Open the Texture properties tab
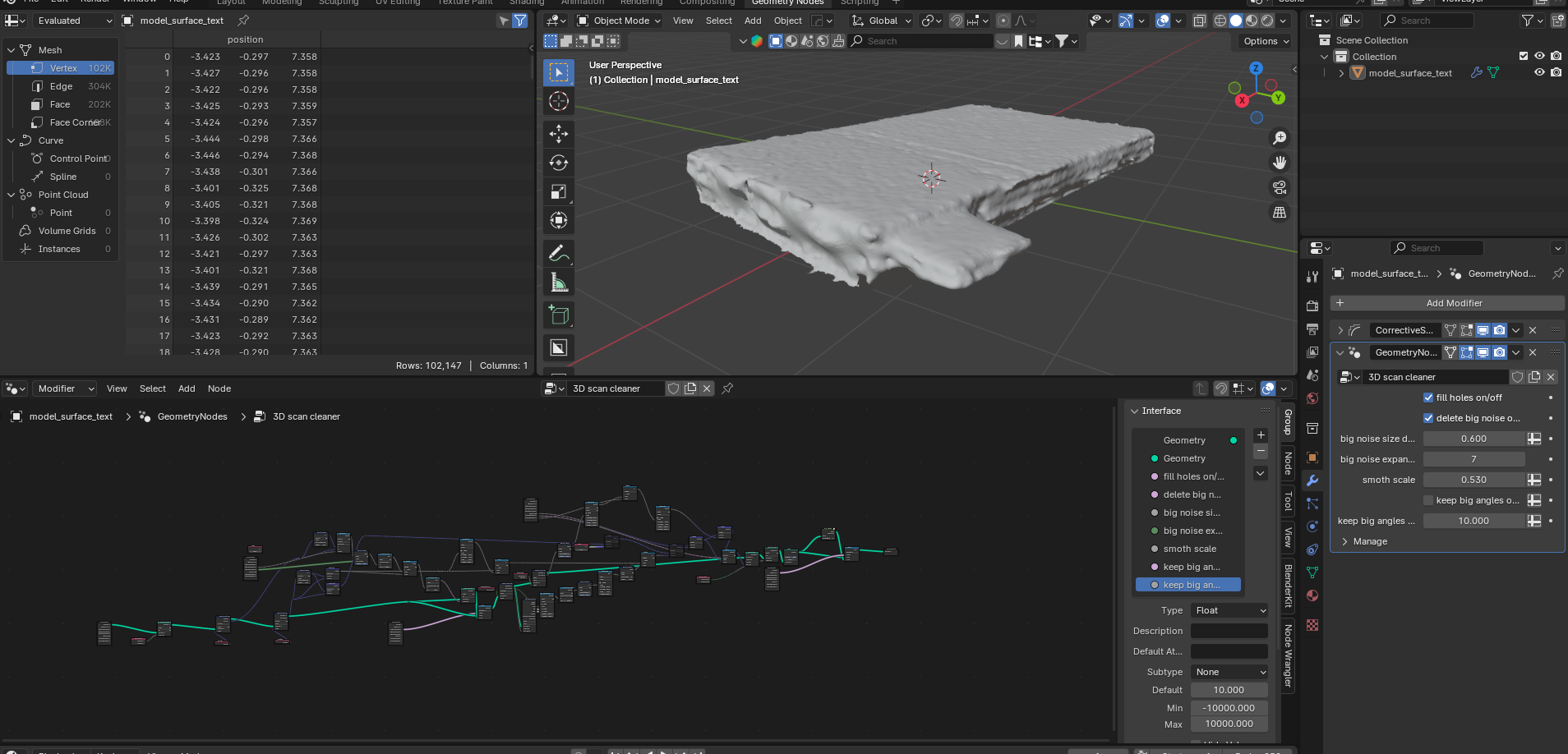 1312,625
